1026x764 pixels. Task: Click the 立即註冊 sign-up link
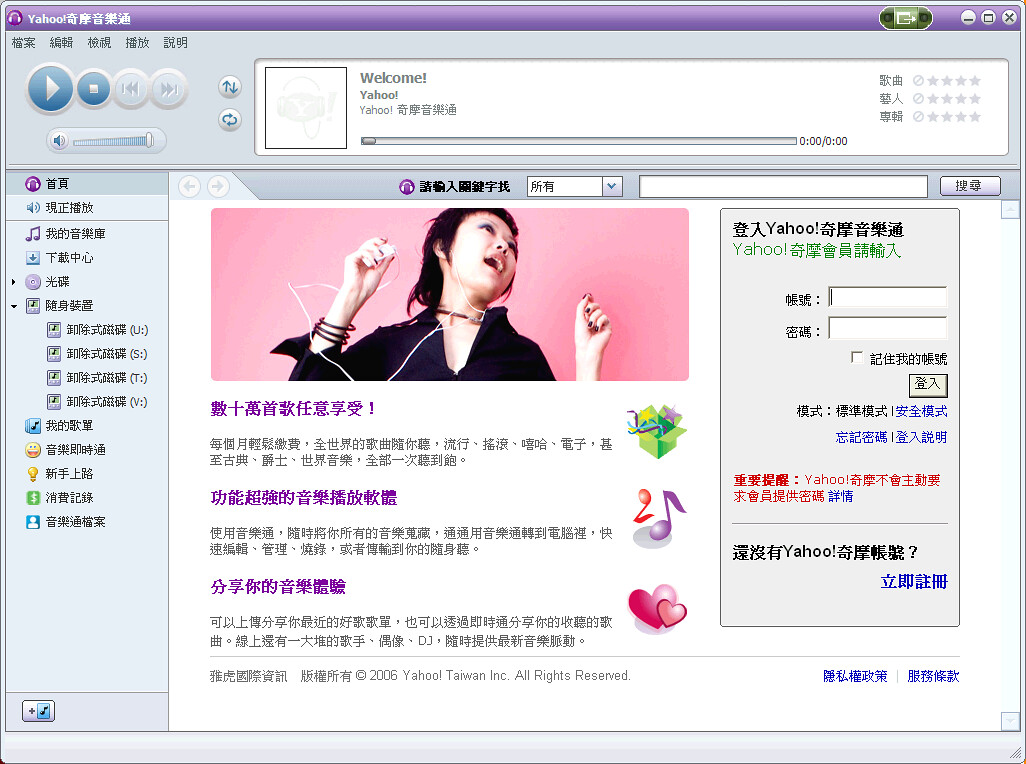pyautogui.click(x=913, y=582)
